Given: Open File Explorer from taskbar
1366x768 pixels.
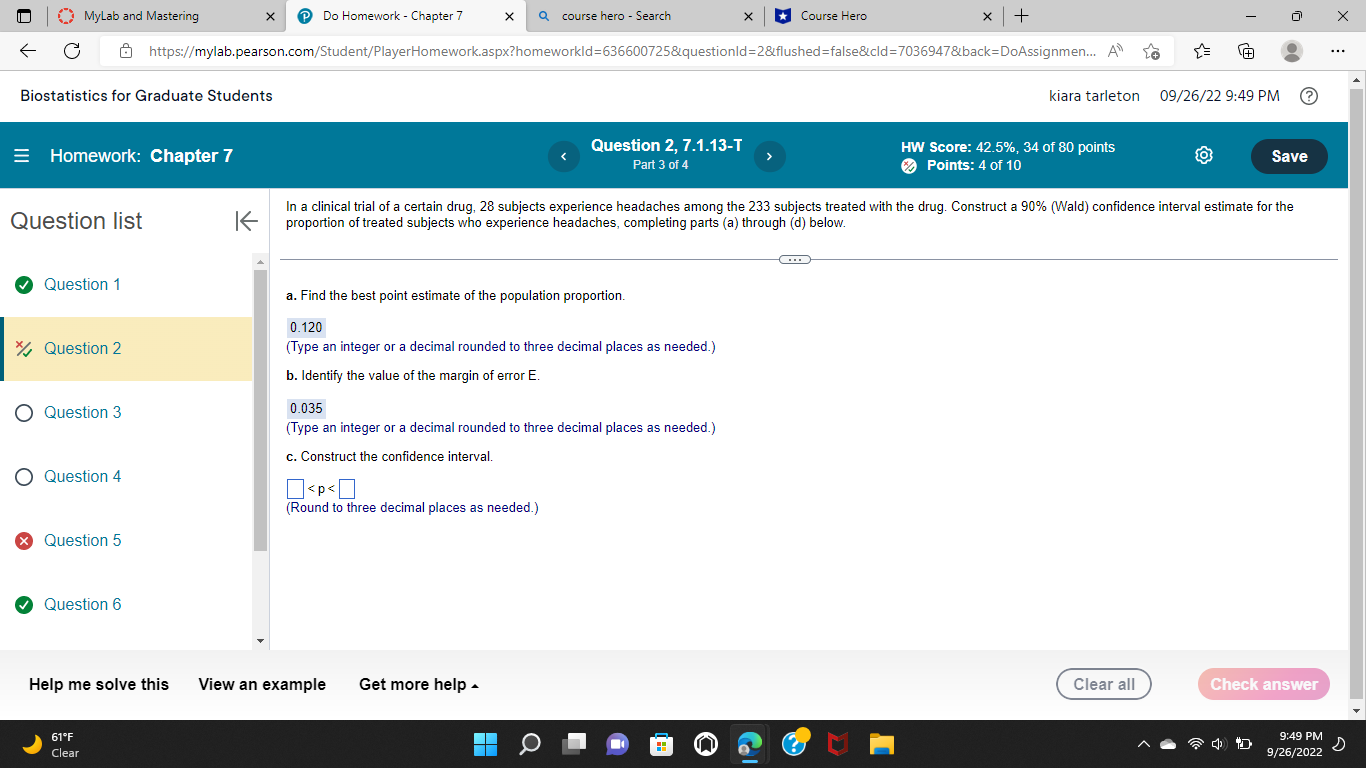Looking at the screenshot, I should [x=881, y=744].
